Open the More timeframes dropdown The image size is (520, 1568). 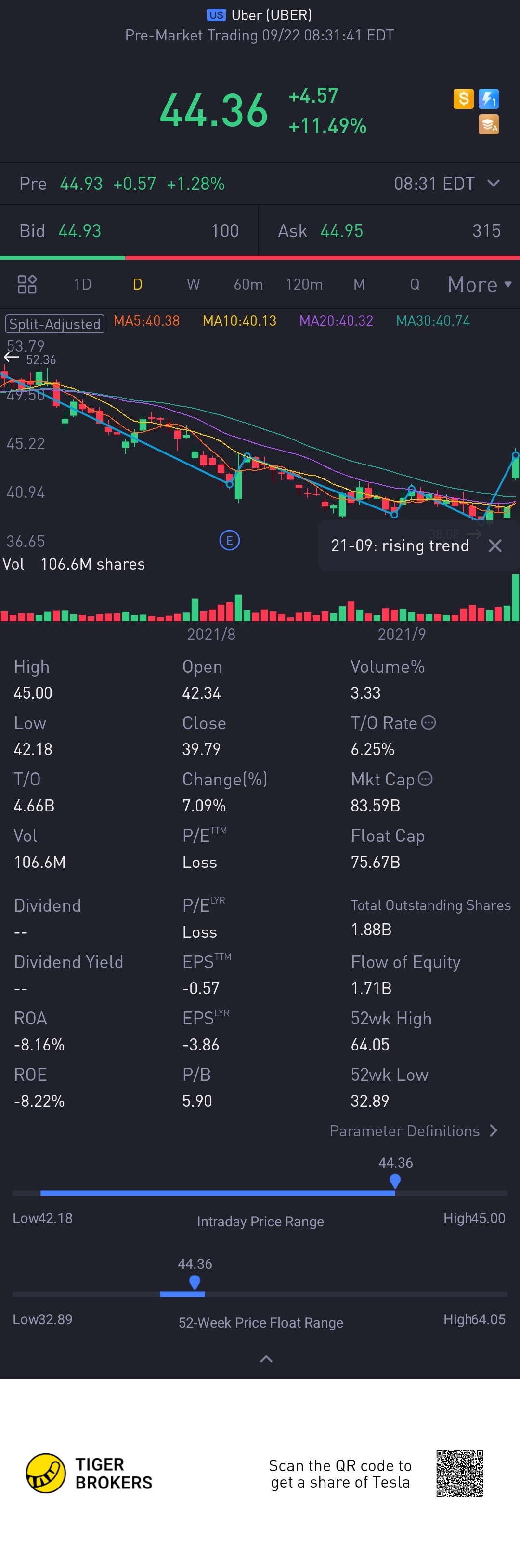[x=479, y=284]
